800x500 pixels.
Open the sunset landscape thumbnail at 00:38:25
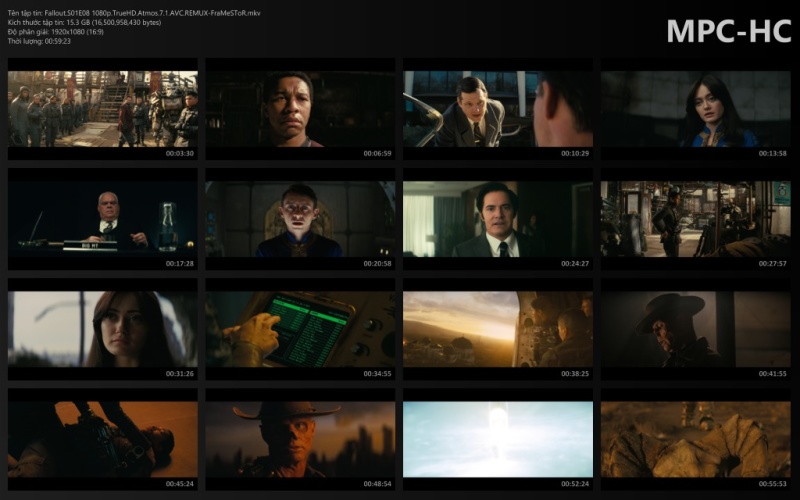498,329
